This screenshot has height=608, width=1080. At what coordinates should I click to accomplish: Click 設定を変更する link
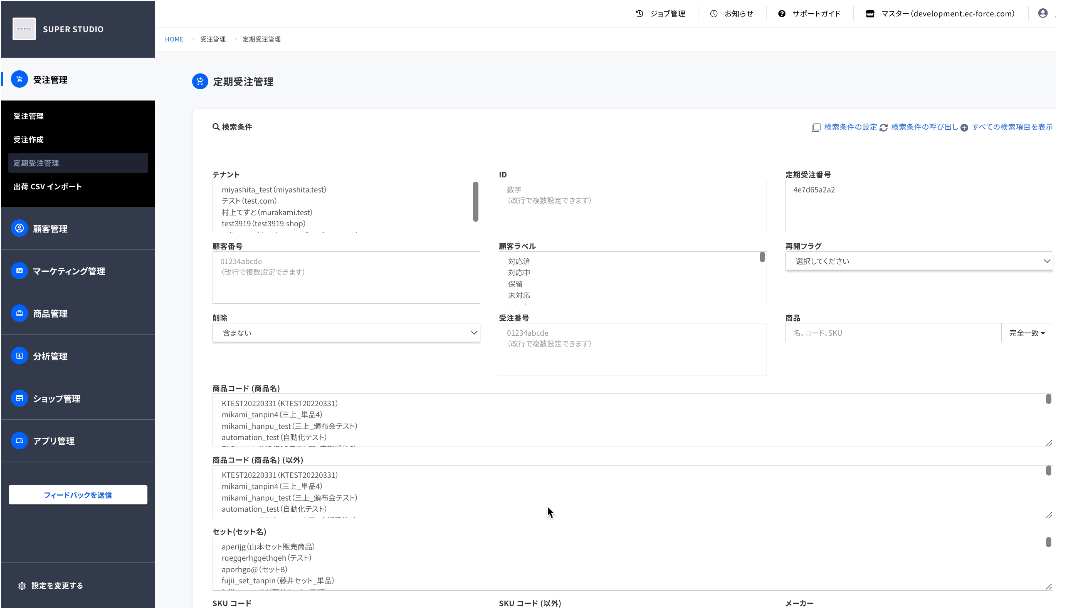point(57,586)
